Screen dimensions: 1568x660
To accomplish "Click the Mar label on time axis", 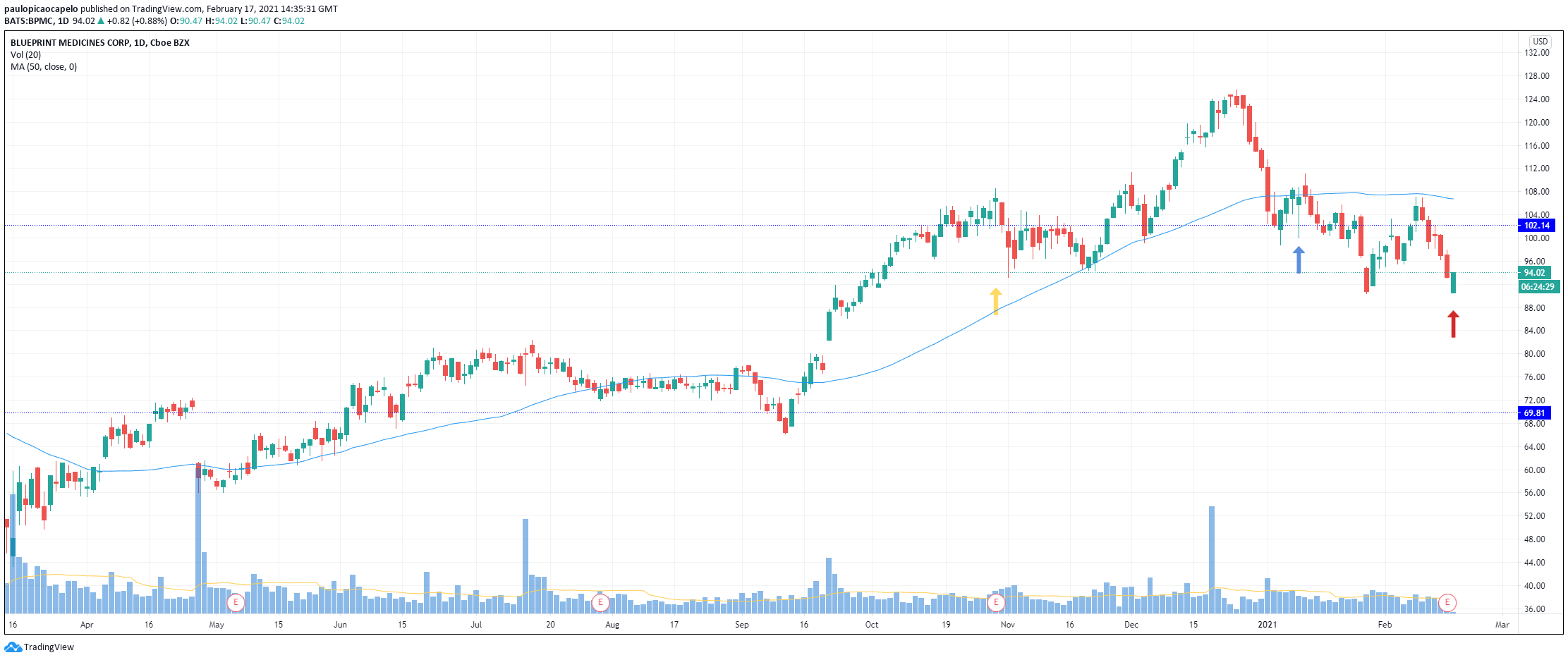I will [x=1502, y=625].
